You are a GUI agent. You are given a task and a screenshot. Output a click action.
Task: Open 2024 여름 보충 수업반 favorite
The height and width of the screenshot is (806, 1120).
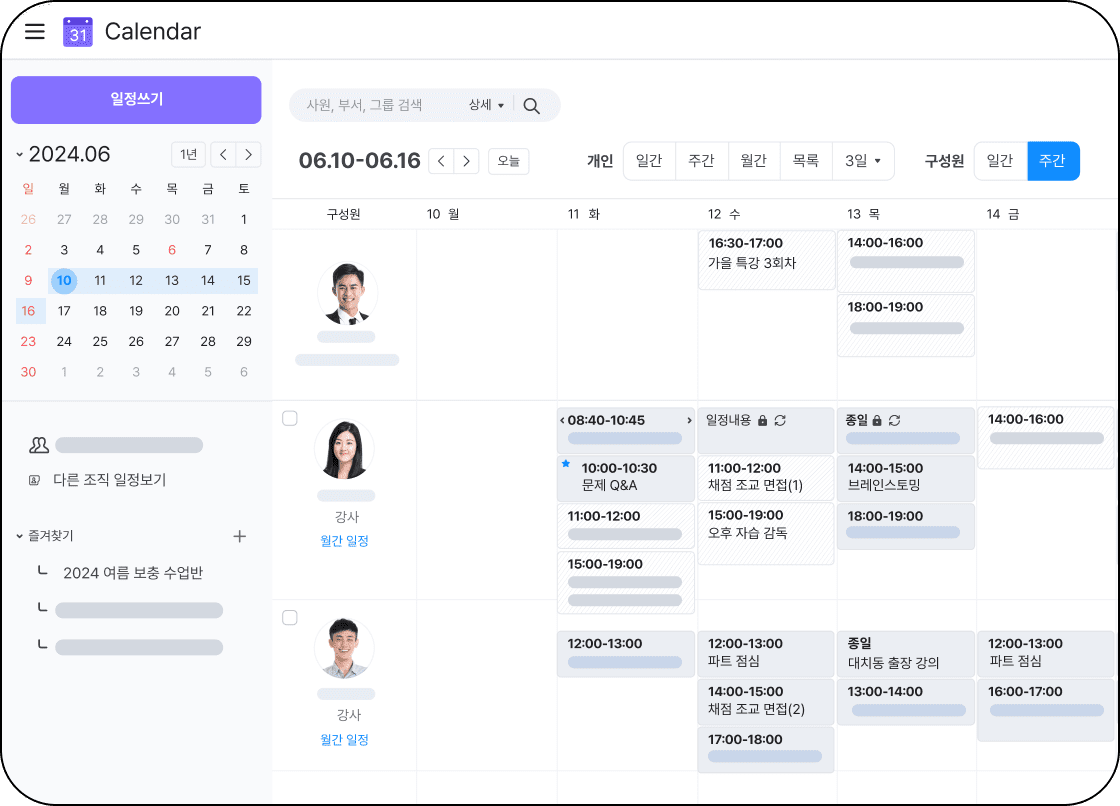(x=133, y=573)
